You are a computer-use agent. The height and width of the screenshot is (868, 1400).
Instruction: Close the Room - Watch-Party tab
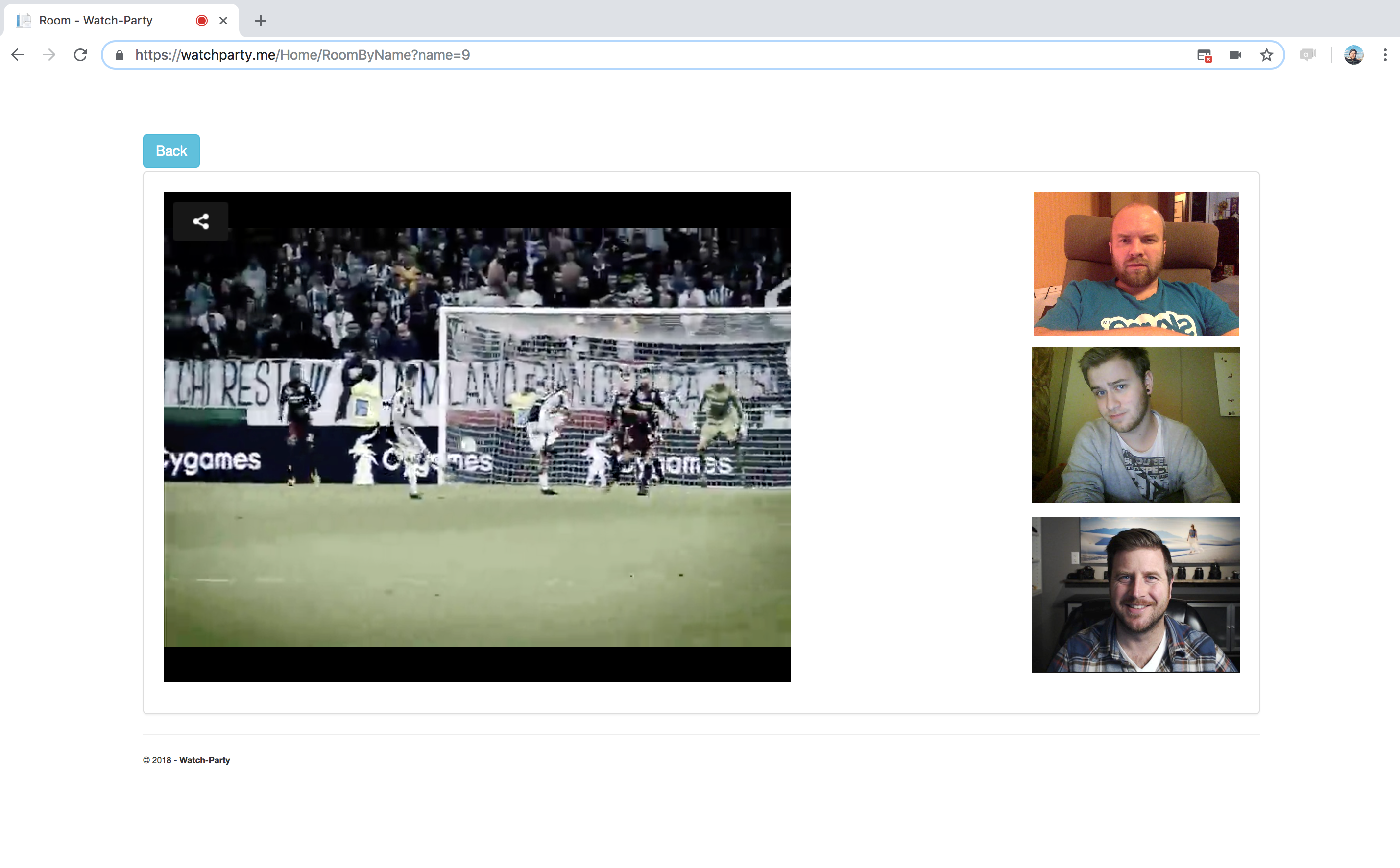(223, 21)
